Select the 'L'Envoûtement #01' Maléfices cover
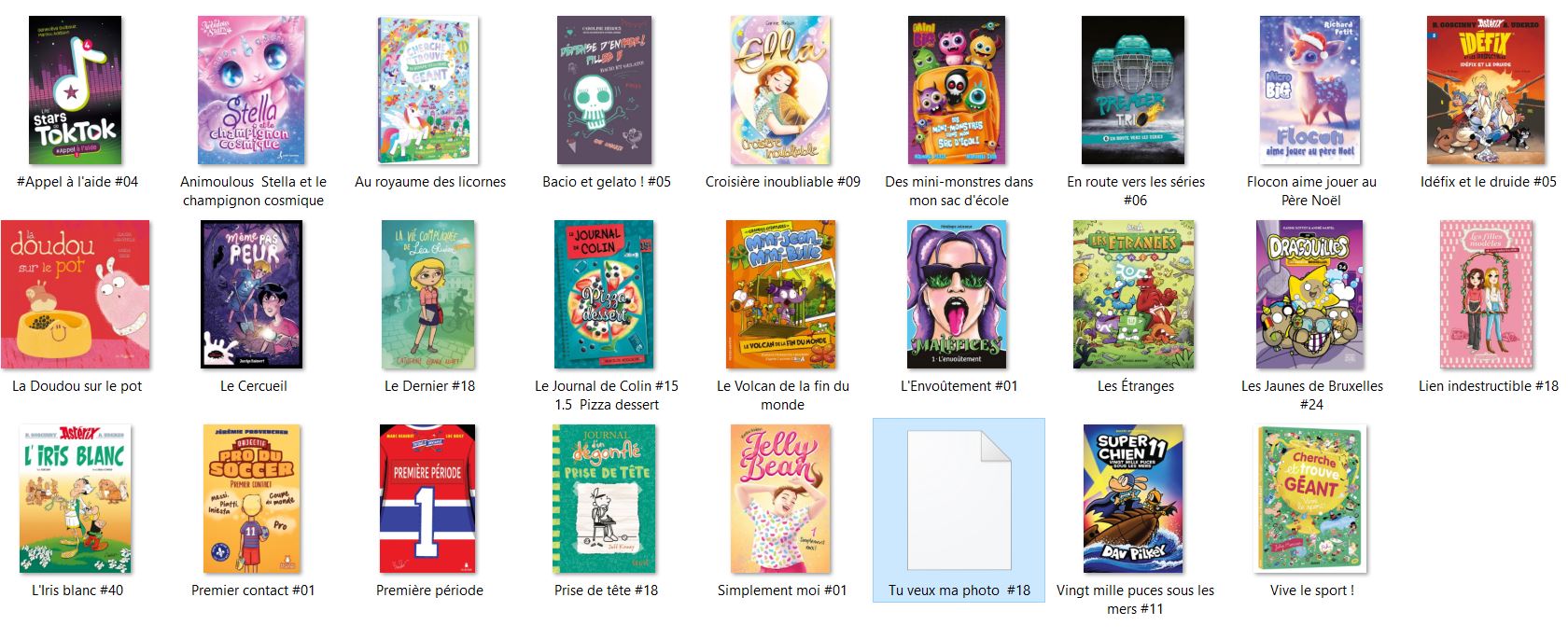1568x639 pixels. pos(958,295)
